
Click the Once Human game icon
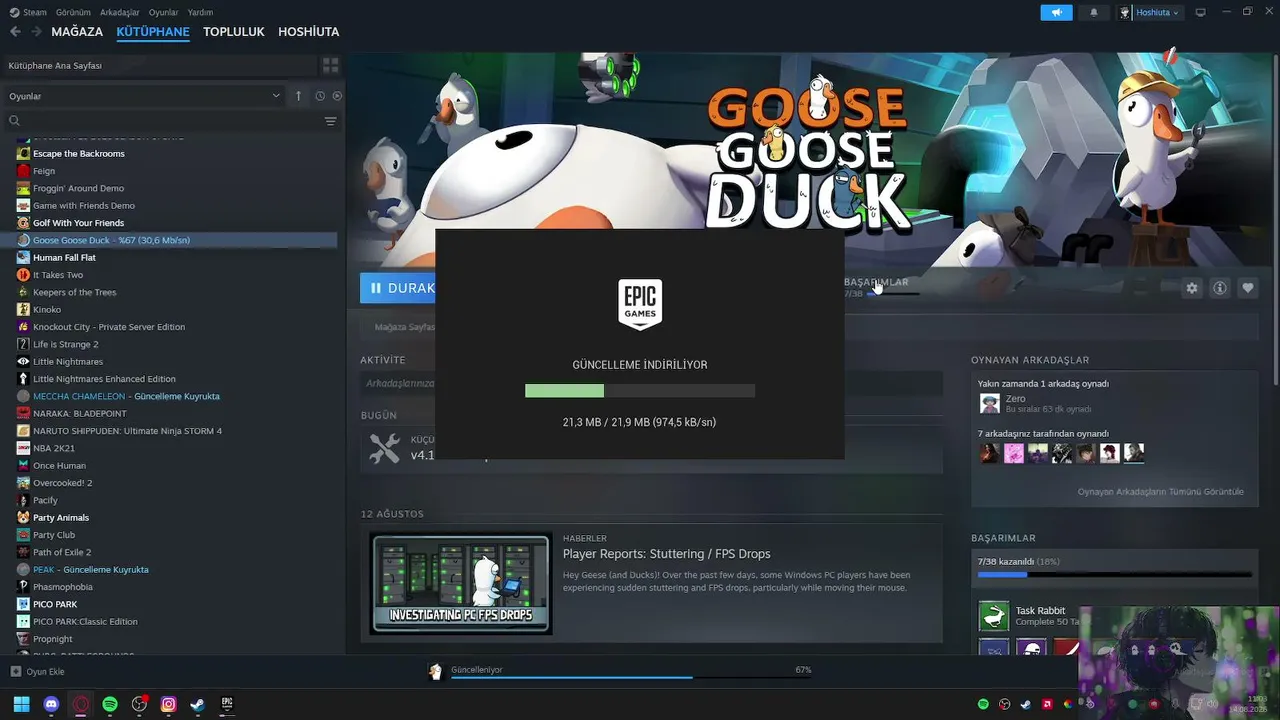click(23, 466)
